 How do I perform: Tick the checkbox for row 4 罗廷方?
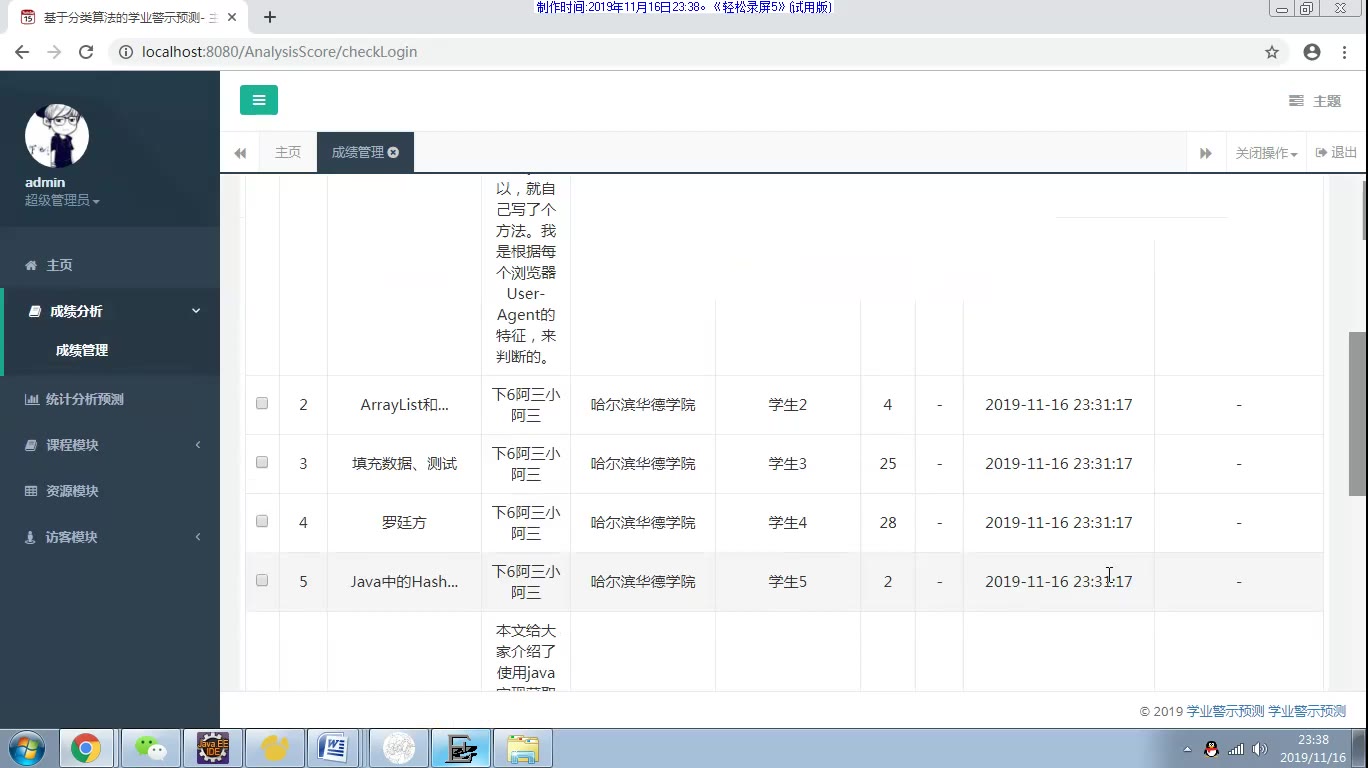262,521
